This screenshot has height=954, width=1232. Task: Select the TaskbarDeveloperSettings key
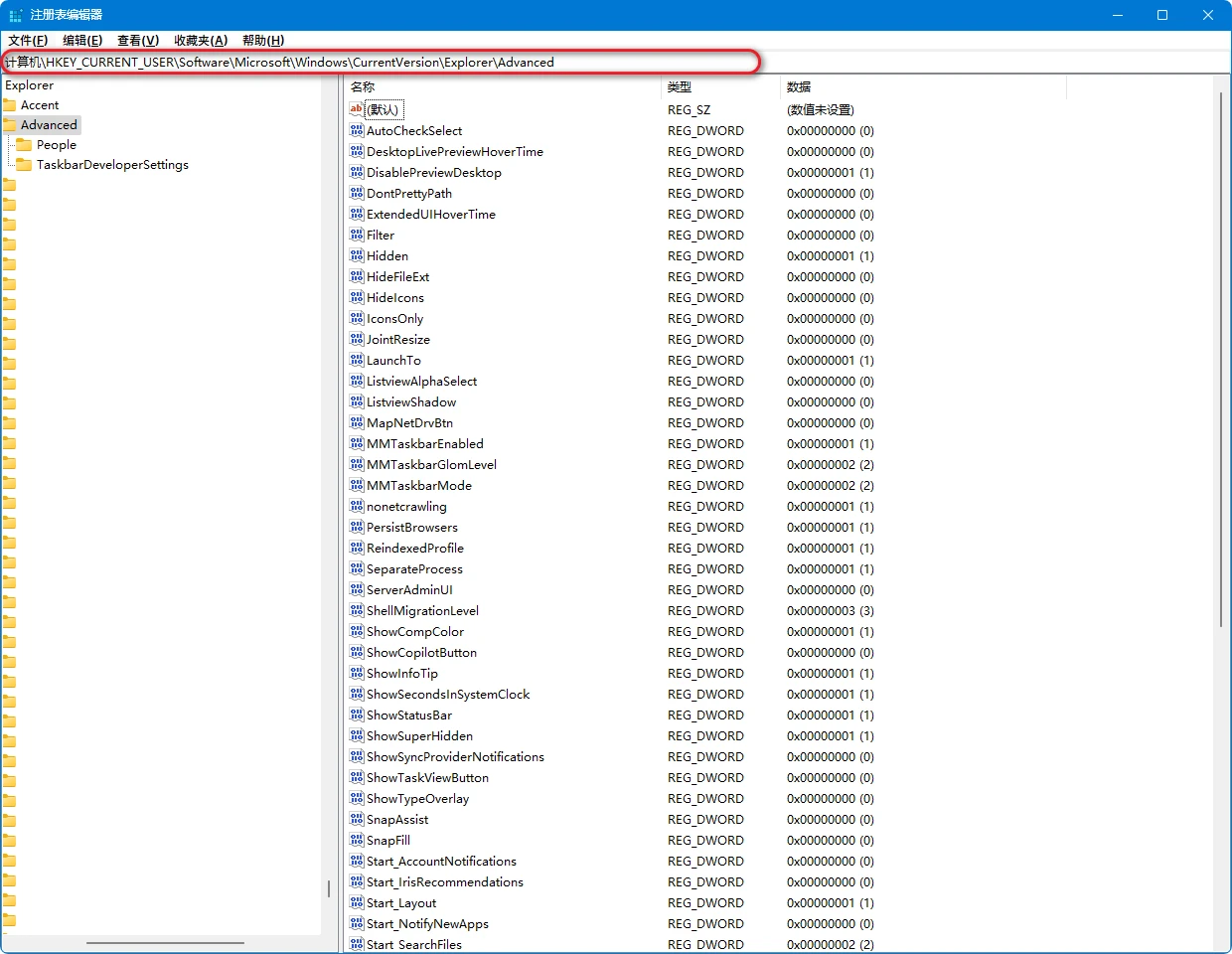tap(112, 165)
